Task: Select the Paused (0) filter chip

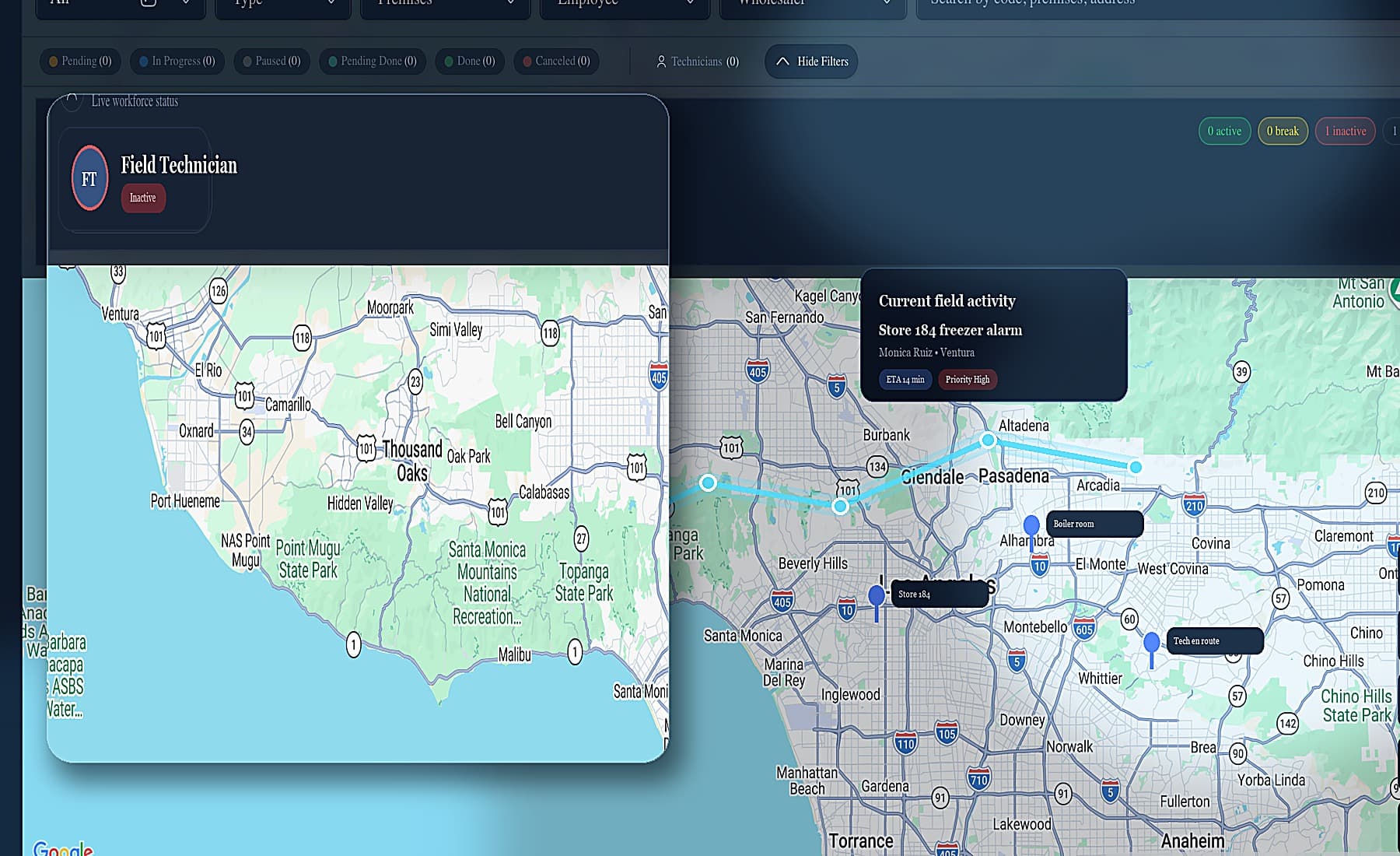Action: (x=271, y=61)
